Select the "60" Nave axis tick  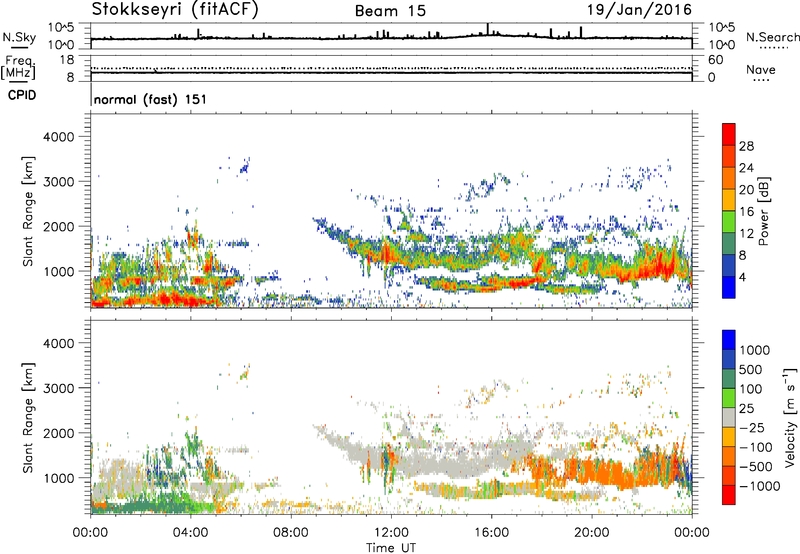pyautogui.click(x=715, y=60)
